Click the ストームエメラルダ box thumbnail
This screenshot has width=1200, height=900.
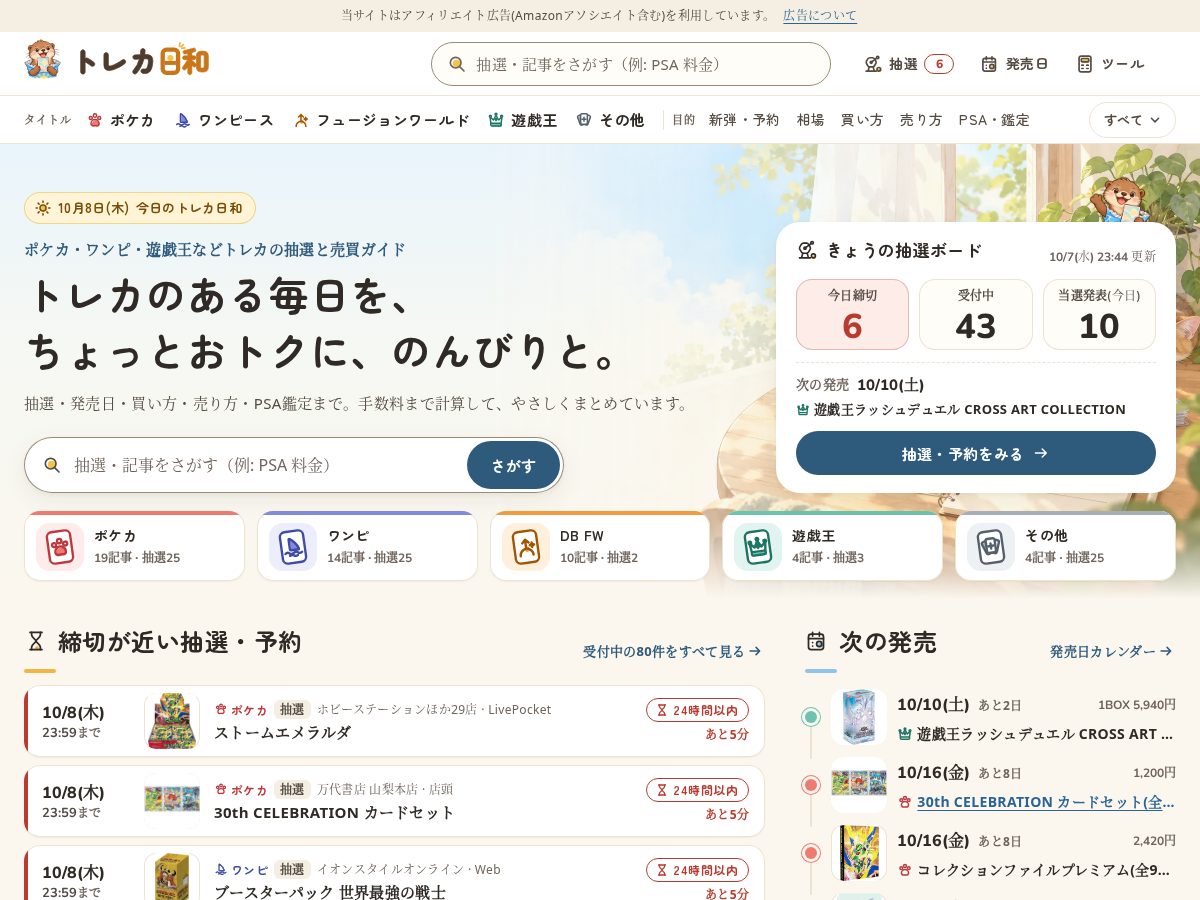pyautogui.click(x=172, y=721)
